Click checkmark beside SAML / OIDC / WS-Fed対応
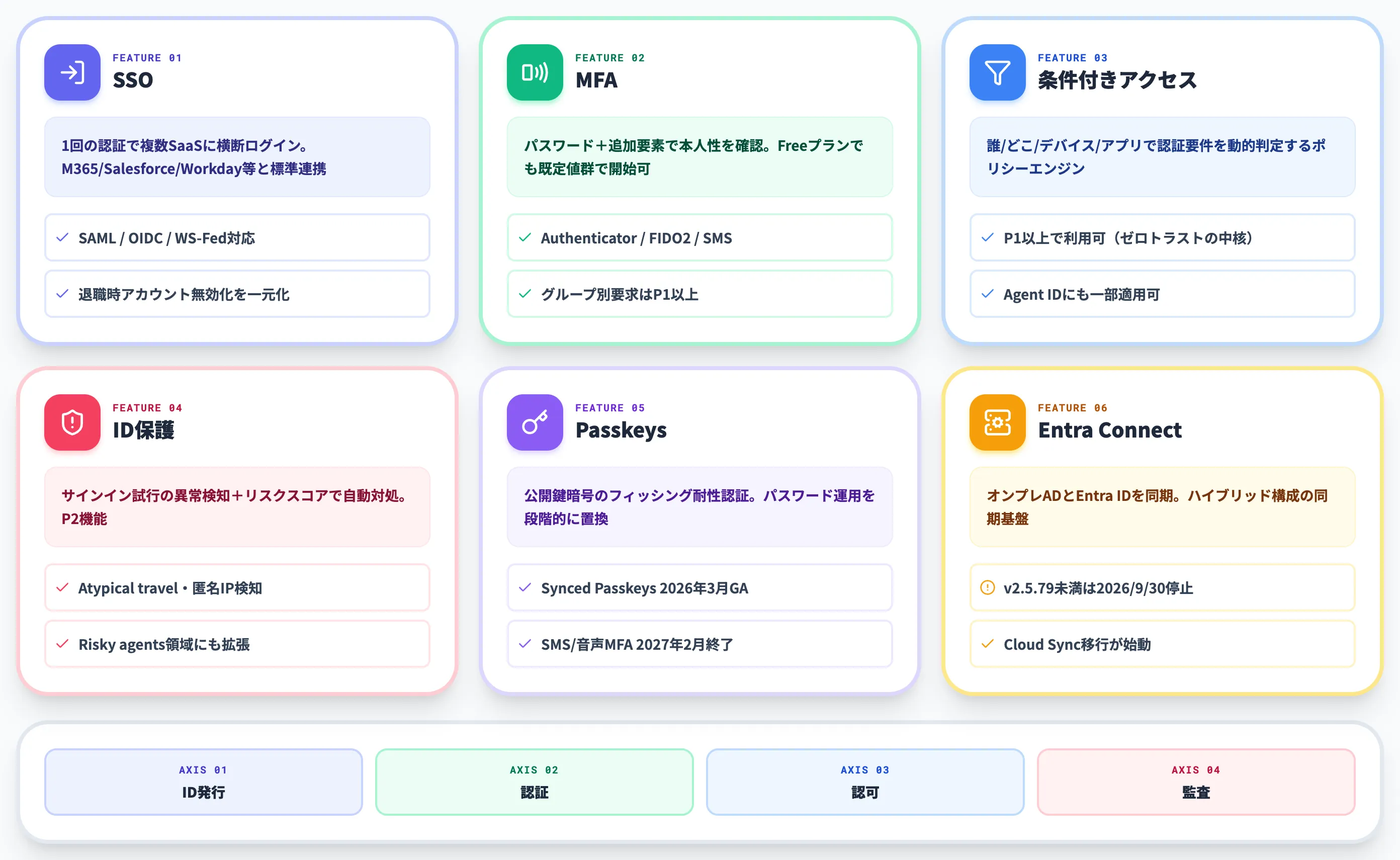Image resolution: width=1400 pixels, height=860 pixels. pos(62,238)
